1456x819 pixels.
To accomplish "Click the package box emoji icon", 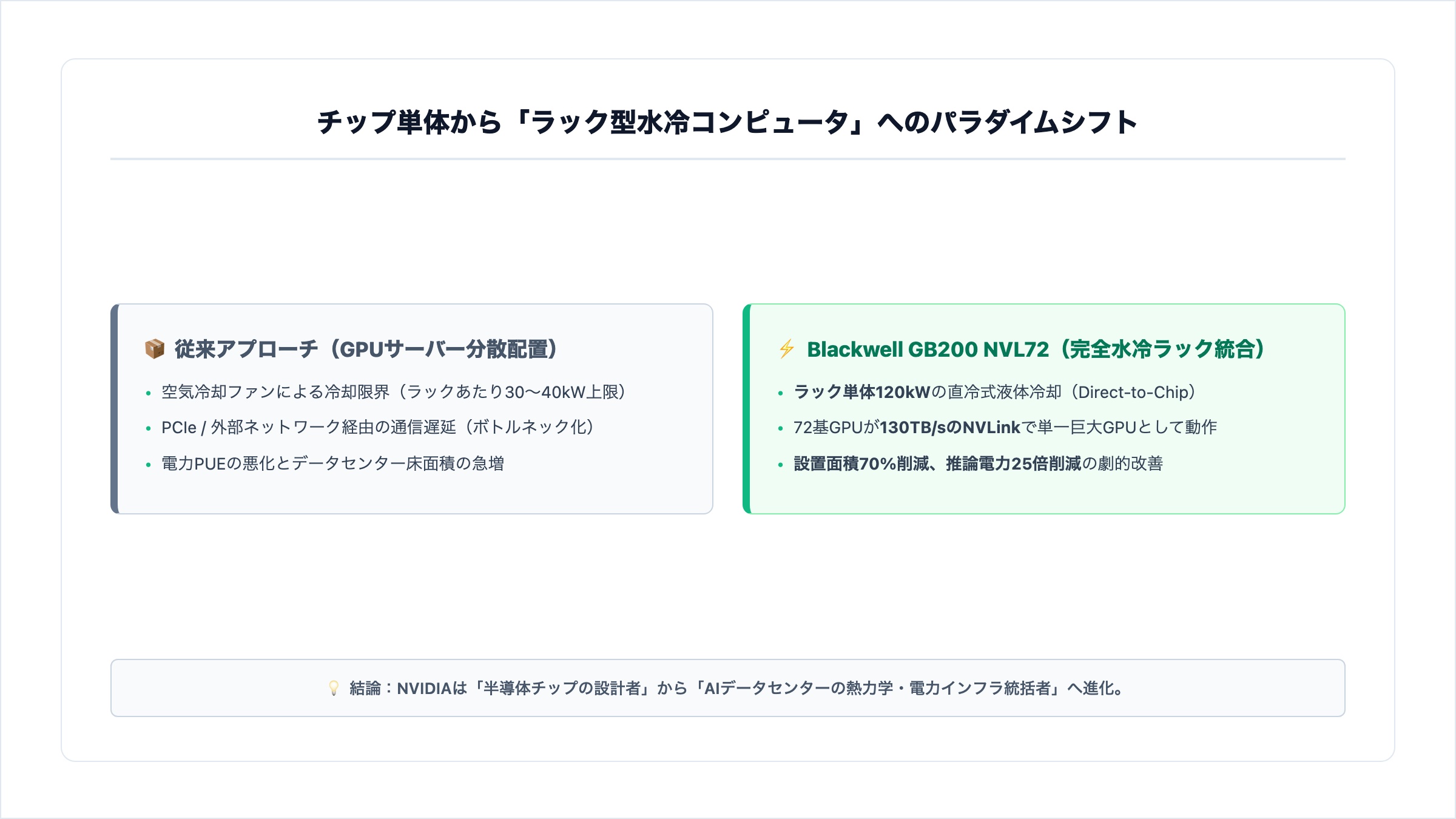I will point(155,349).
